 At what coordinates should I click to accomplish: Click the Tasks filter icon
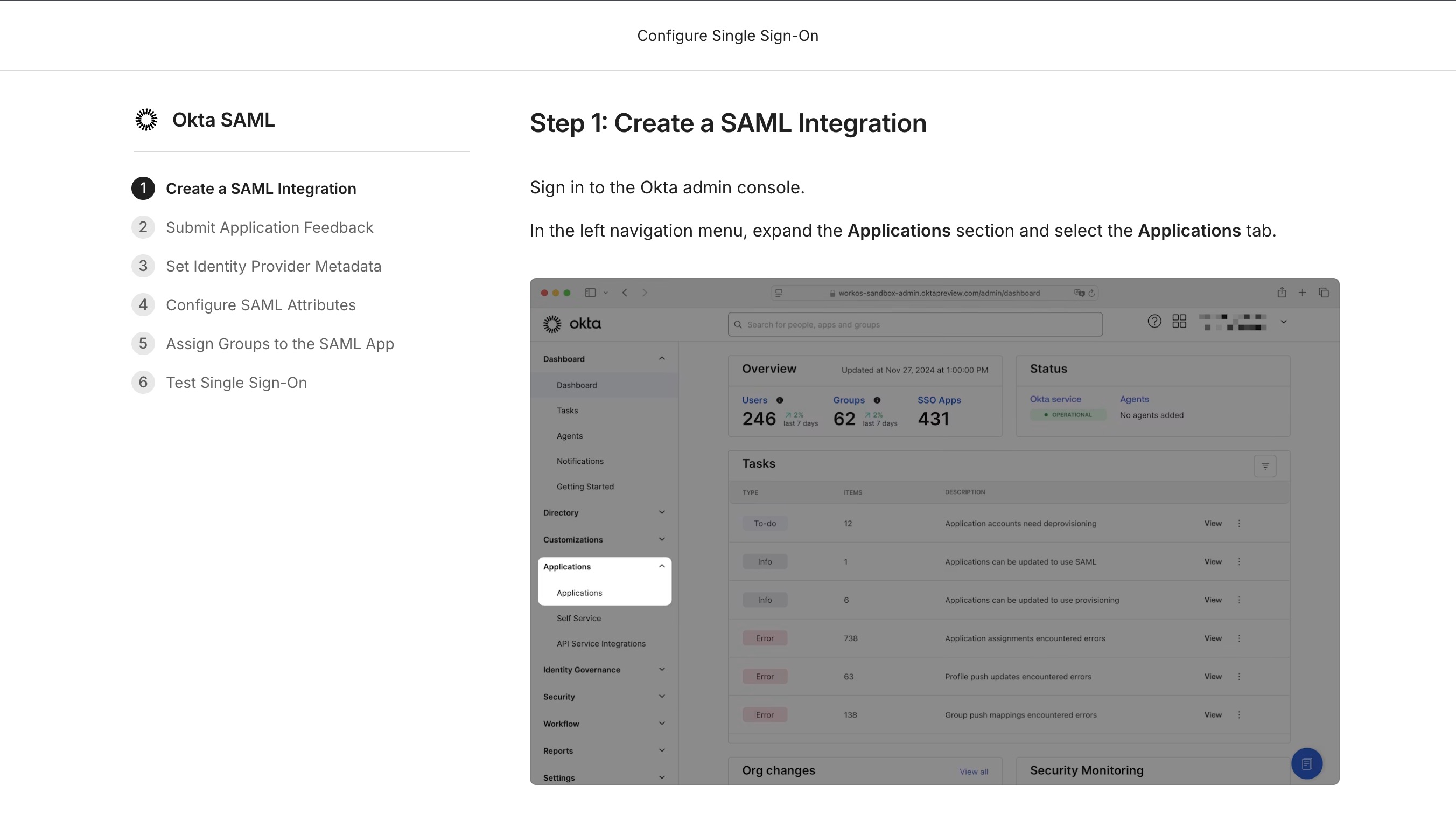pos(1265,467)
